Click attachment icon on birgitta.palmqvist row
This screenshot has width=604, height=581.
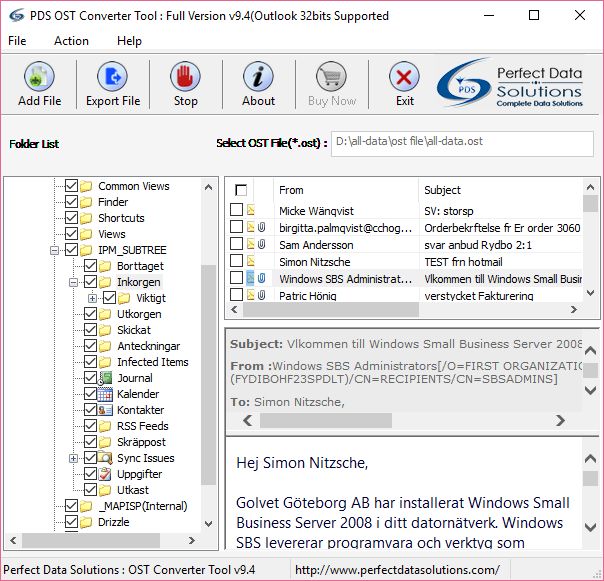(262, 227)
